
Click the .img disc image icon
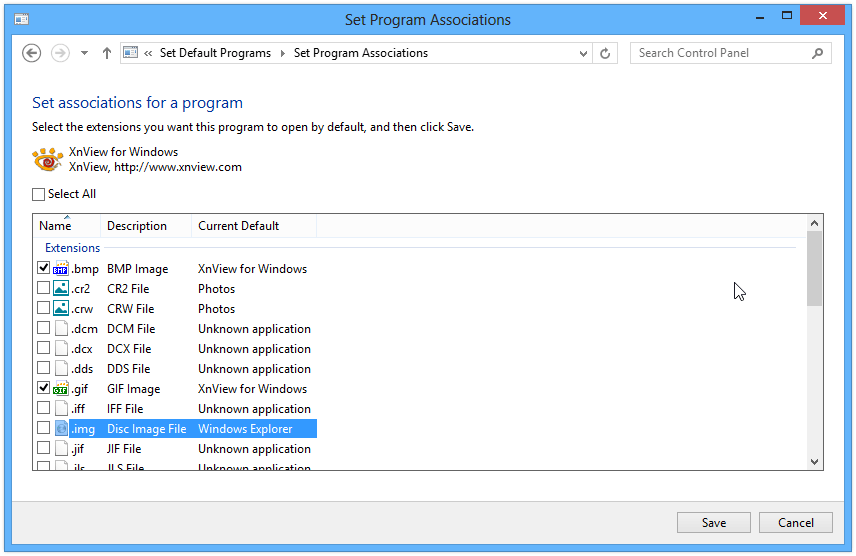click(61, 429)
